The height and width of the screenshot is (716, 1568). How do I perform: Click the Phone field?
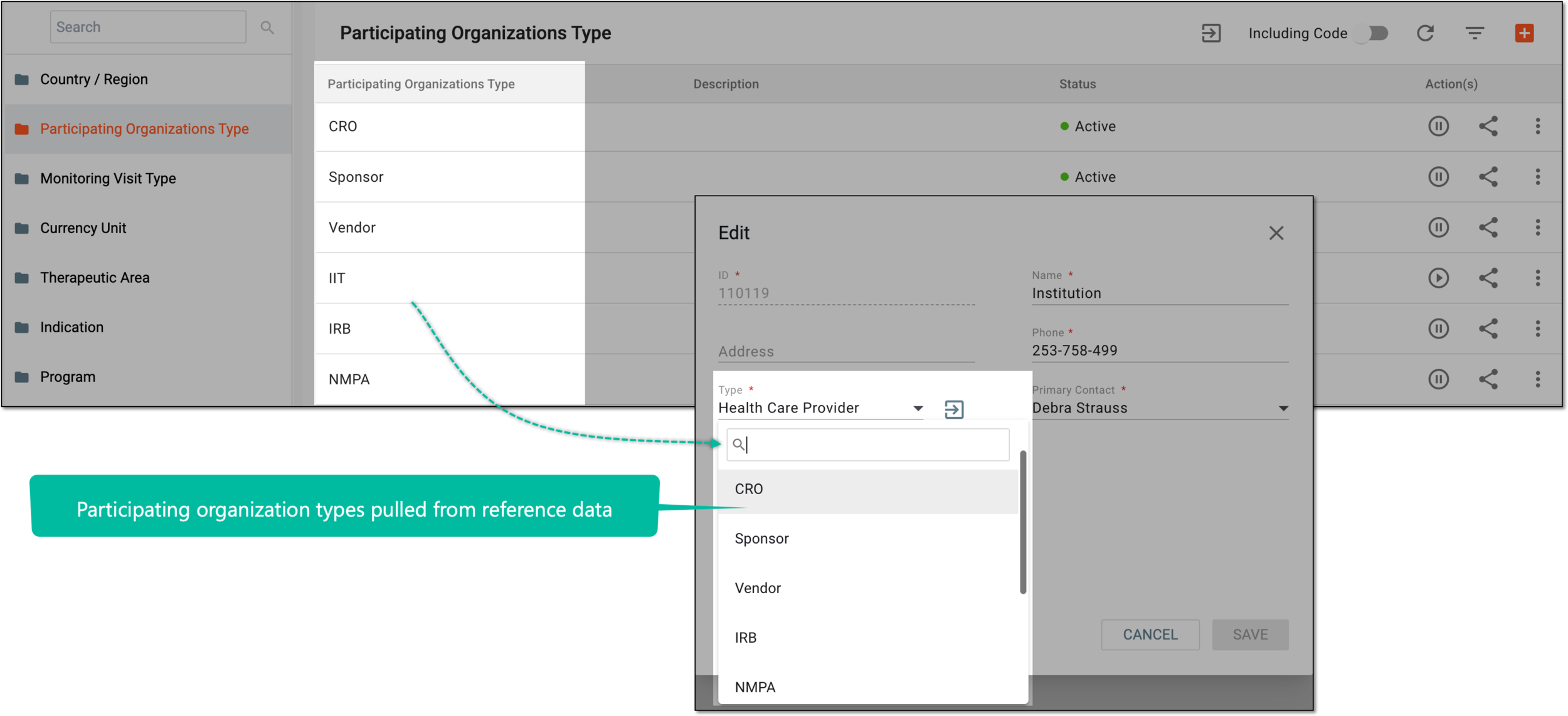click(1160, 350)
